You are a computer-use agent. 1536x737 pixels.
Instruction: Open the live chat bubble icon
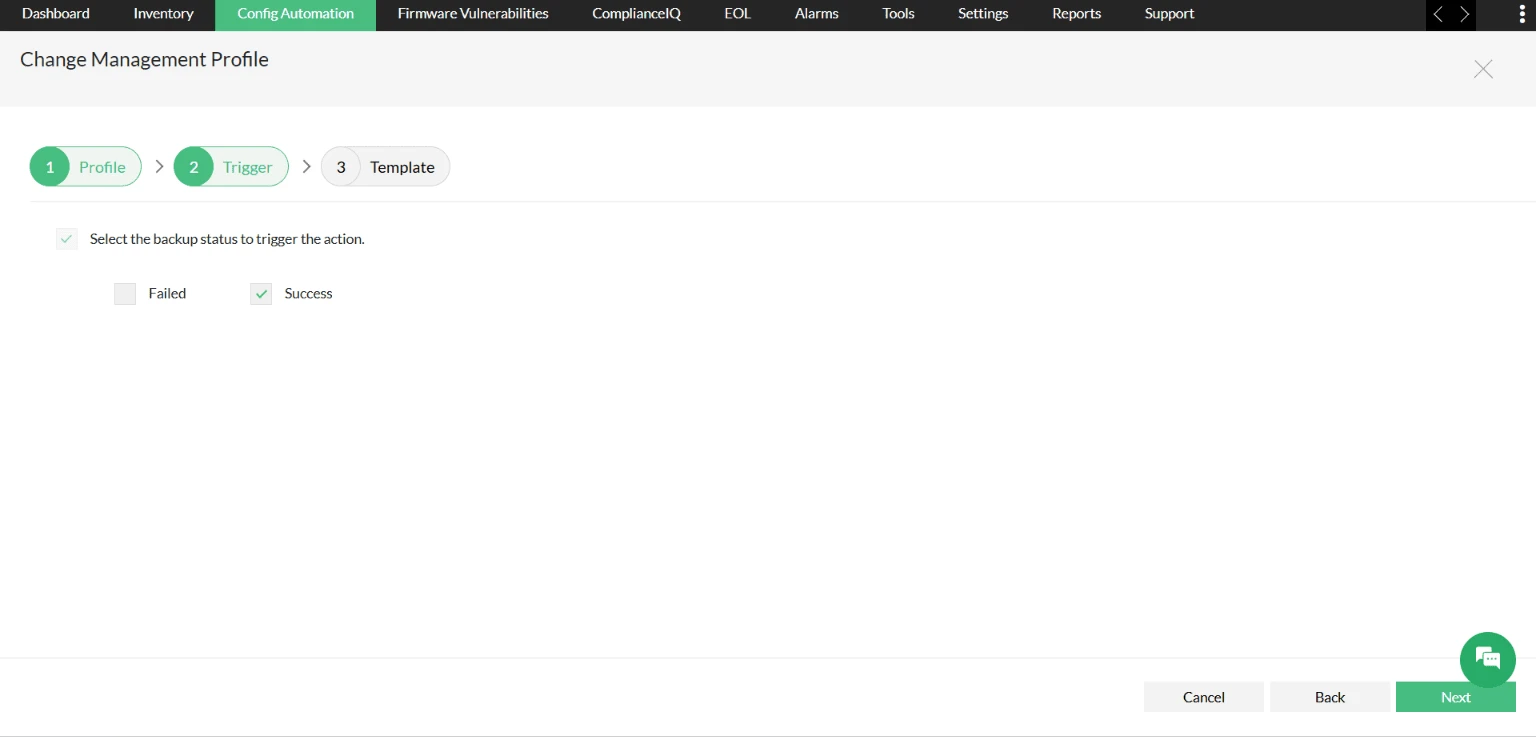coord(1488,659)
